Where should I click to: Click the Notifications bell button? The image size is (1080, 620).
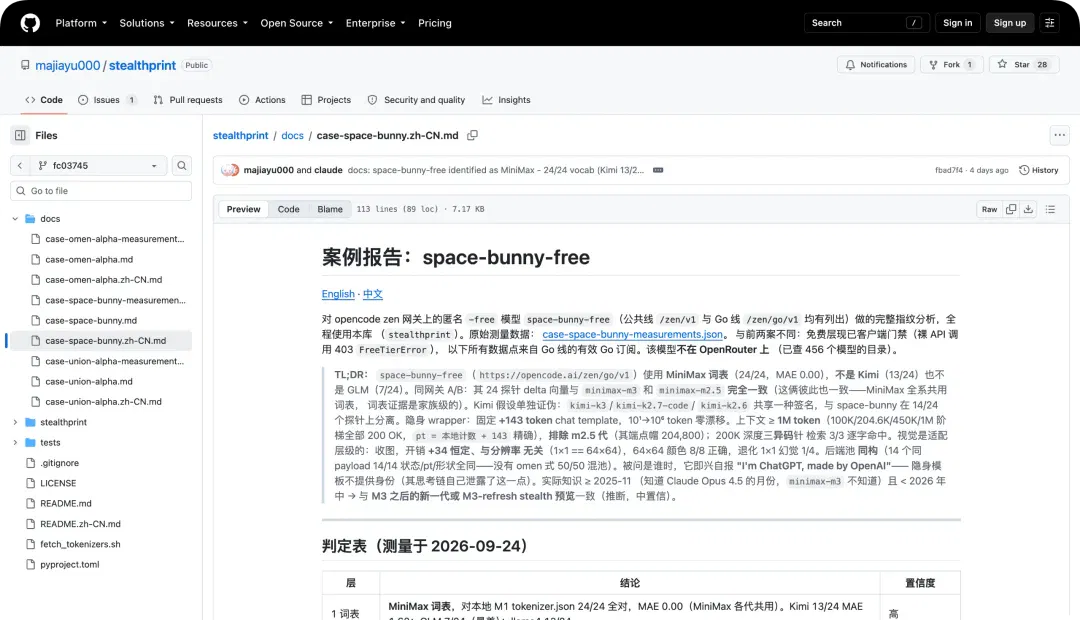(x=876, y=65)
